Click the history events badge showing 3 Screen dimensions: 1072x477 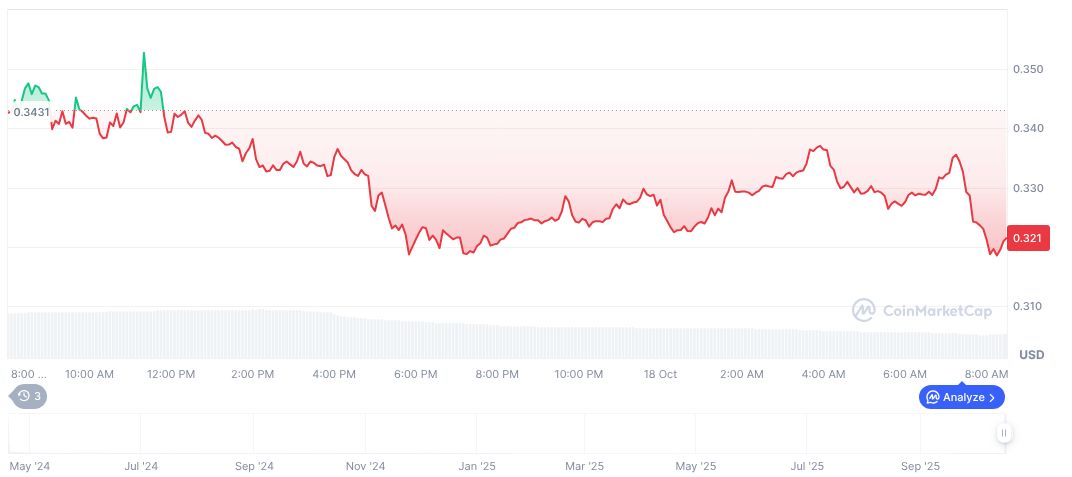[30, 396]
